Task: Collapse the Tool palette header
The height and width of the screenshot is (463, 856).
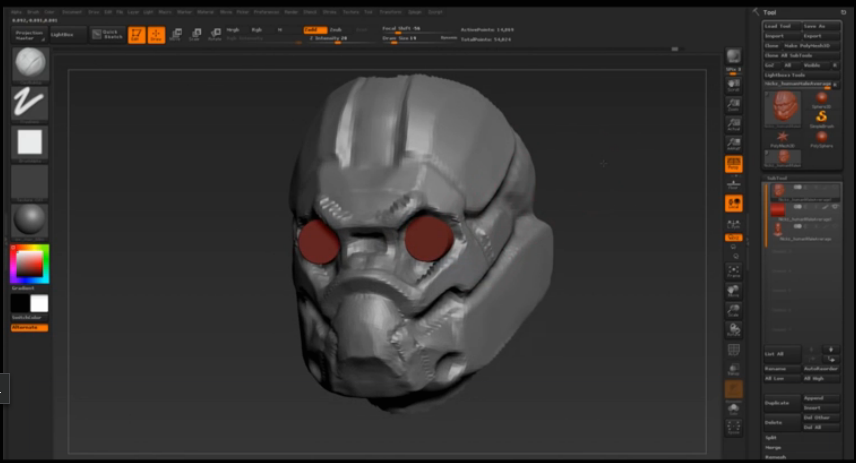Action: (770, 12)
